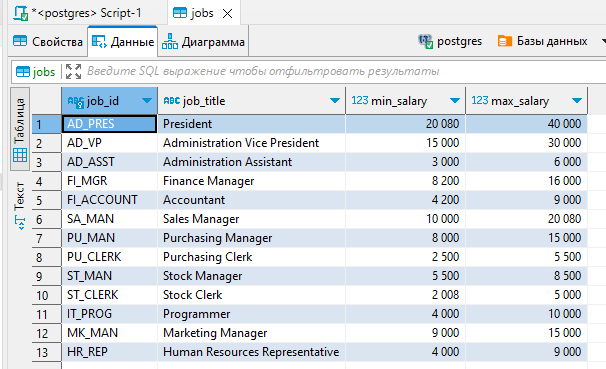Screen dimensions: 606x369
Task: Switch to Текст plain text view
Action: coord(20,206)
